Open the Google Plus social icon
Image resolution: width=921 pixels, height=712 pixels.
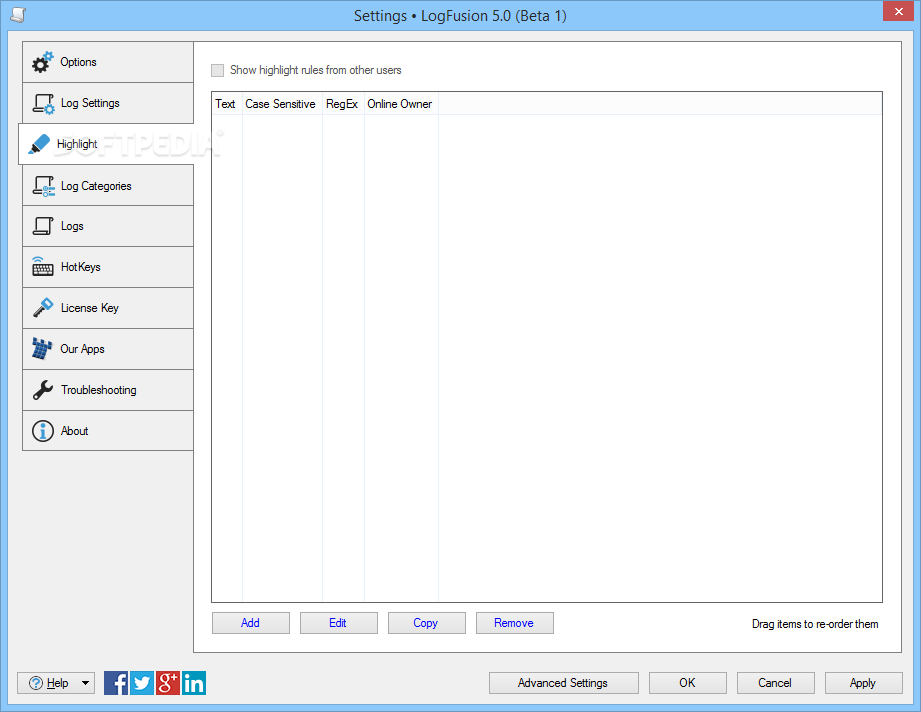click(167, 683)
